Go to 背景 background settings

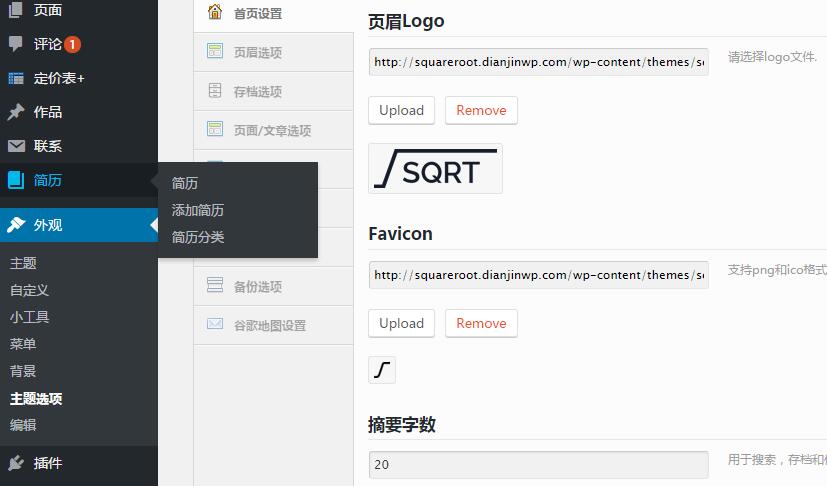tap(23, 370)
